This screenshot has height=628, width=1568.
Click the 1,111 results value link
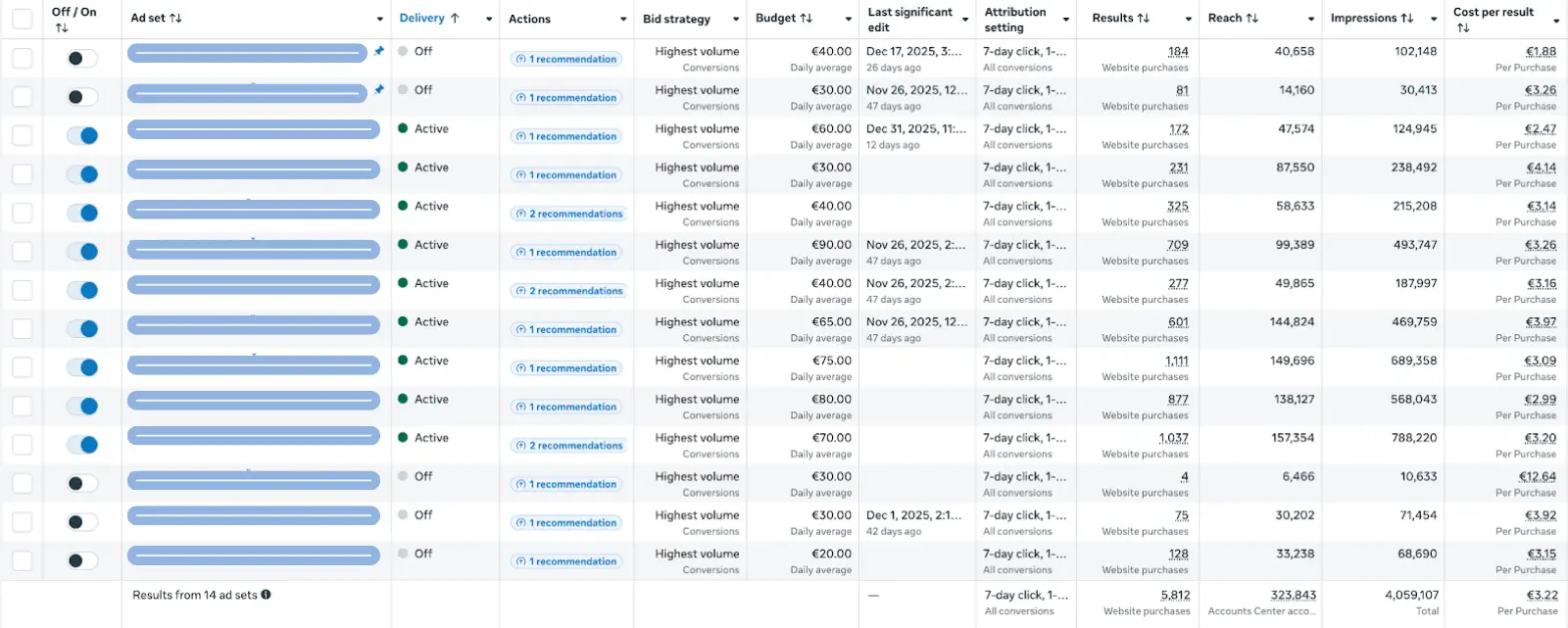tap(1176, 362)
